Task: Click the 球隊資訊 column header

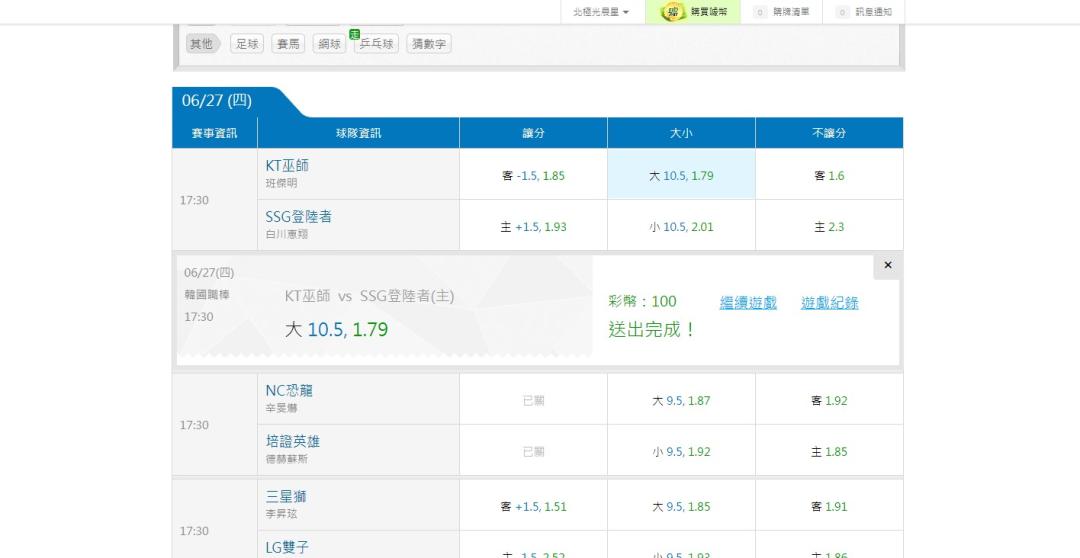Action: click(x=358, y=133)
